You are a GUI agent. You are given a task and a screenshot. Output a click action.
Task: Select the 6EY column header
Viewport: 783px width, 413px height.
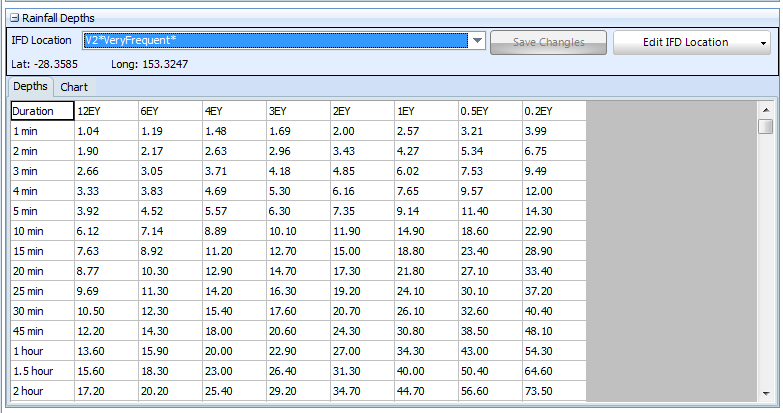tap(169, 111)
